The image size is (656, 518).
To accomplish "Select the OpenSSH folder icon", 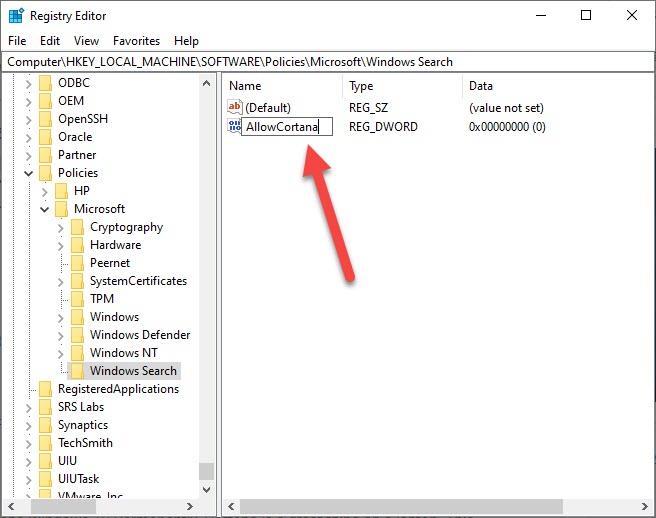I will (x=45, y=119).
